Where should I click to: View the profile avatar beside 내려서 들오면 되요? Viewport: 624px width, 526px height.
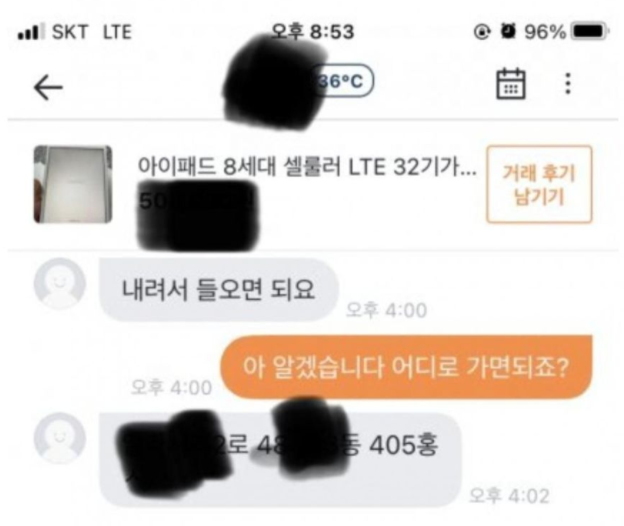pos(60,283)
